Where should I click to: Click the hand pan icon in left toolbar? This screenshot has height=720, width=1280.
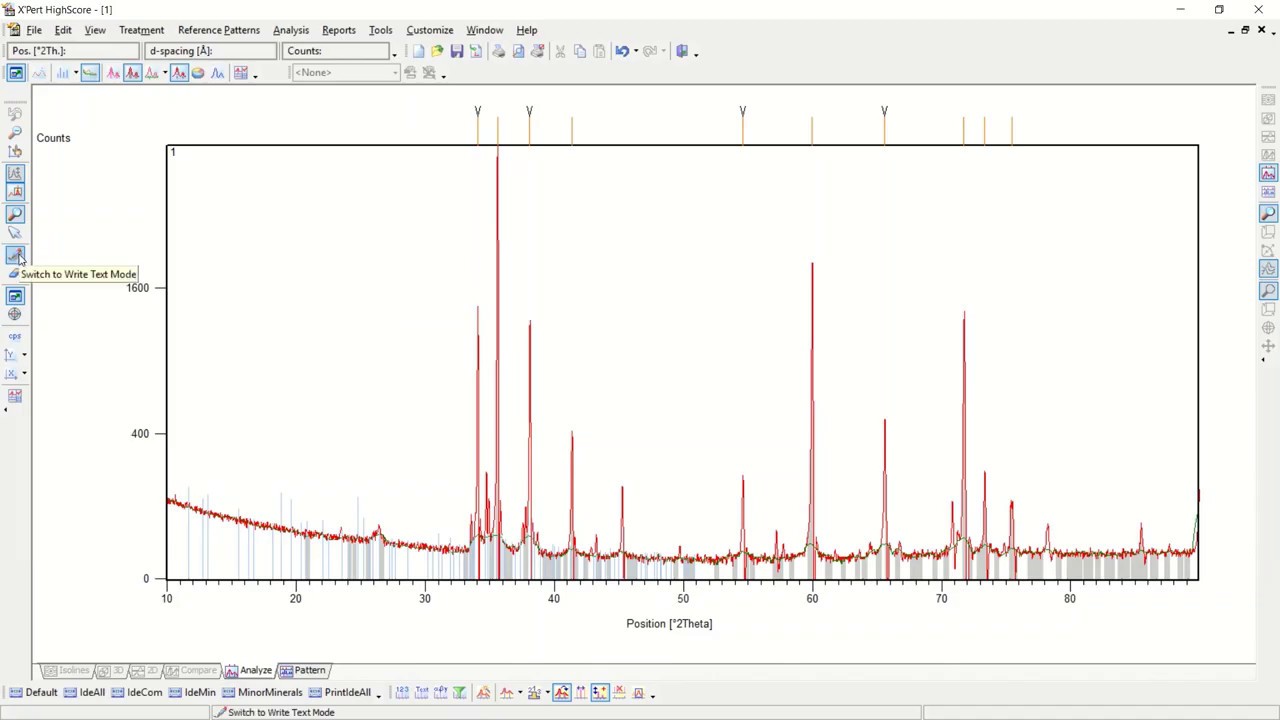[x=15, y=151]
